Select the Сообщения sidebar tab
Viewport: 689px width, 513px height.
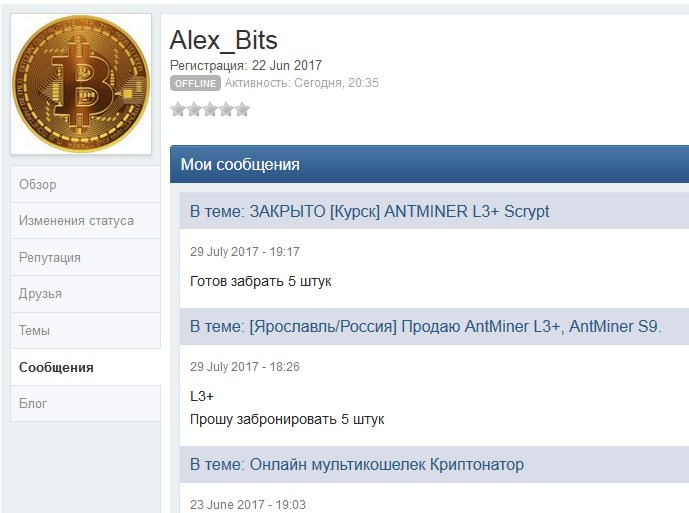(x=56, y=367)
